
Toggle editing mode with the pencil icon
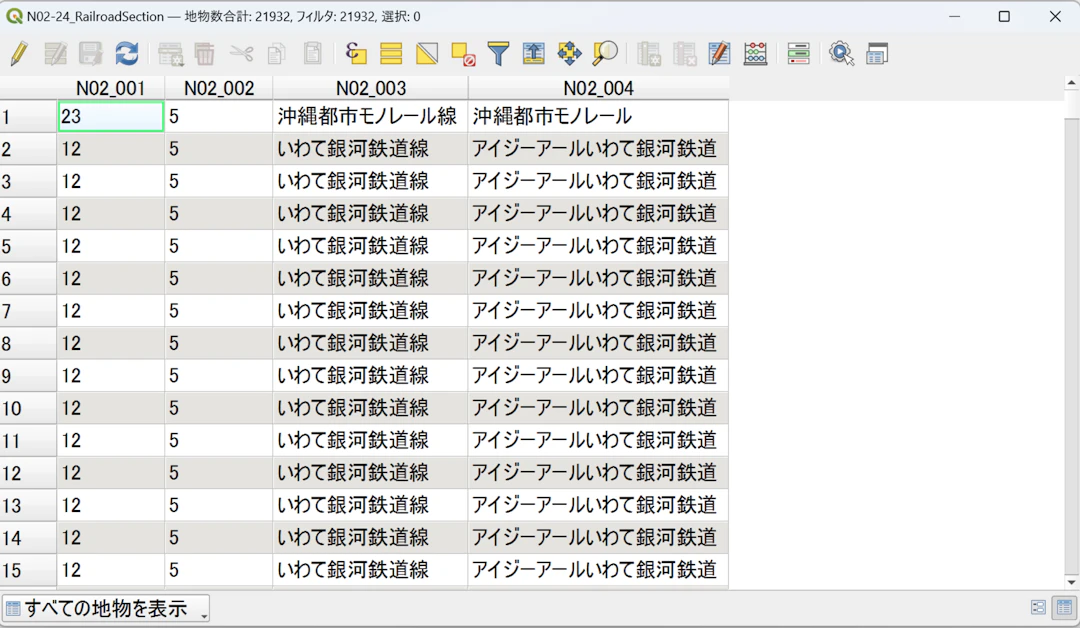(19, 53)
